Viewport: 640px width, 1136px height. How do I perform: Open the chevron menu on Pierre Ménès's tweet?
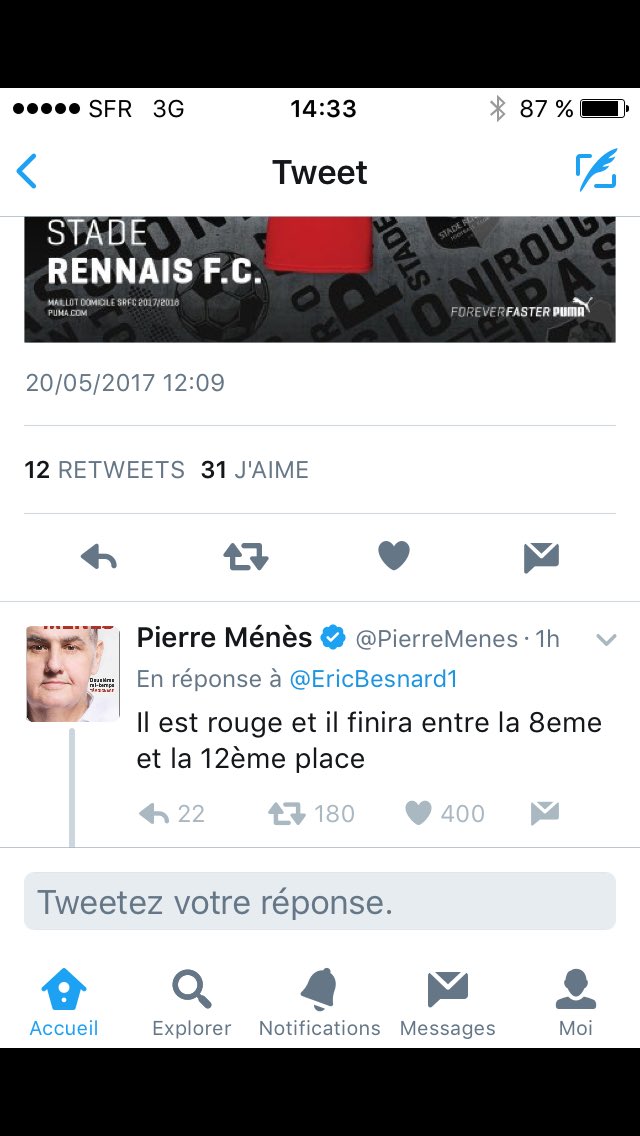point(606,639)
